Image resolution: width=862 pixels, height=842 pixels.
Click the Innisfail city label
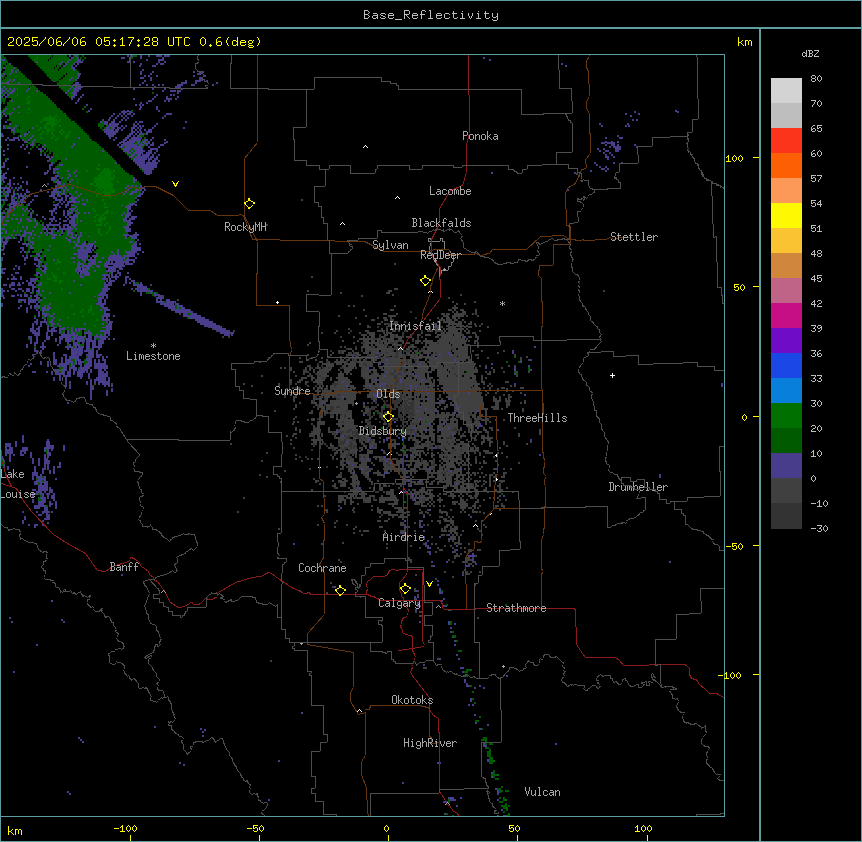pyautogui.click(x=416, y=326)
